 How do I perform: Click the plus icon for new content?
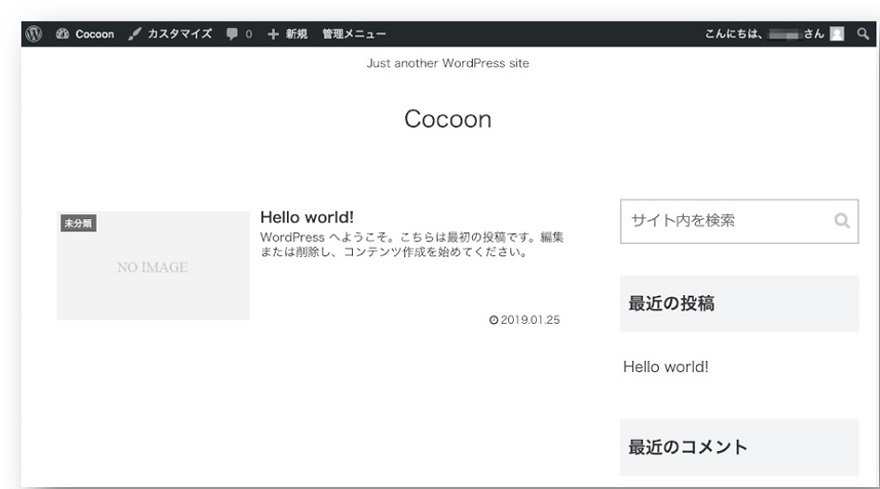[x=273, y=34]
